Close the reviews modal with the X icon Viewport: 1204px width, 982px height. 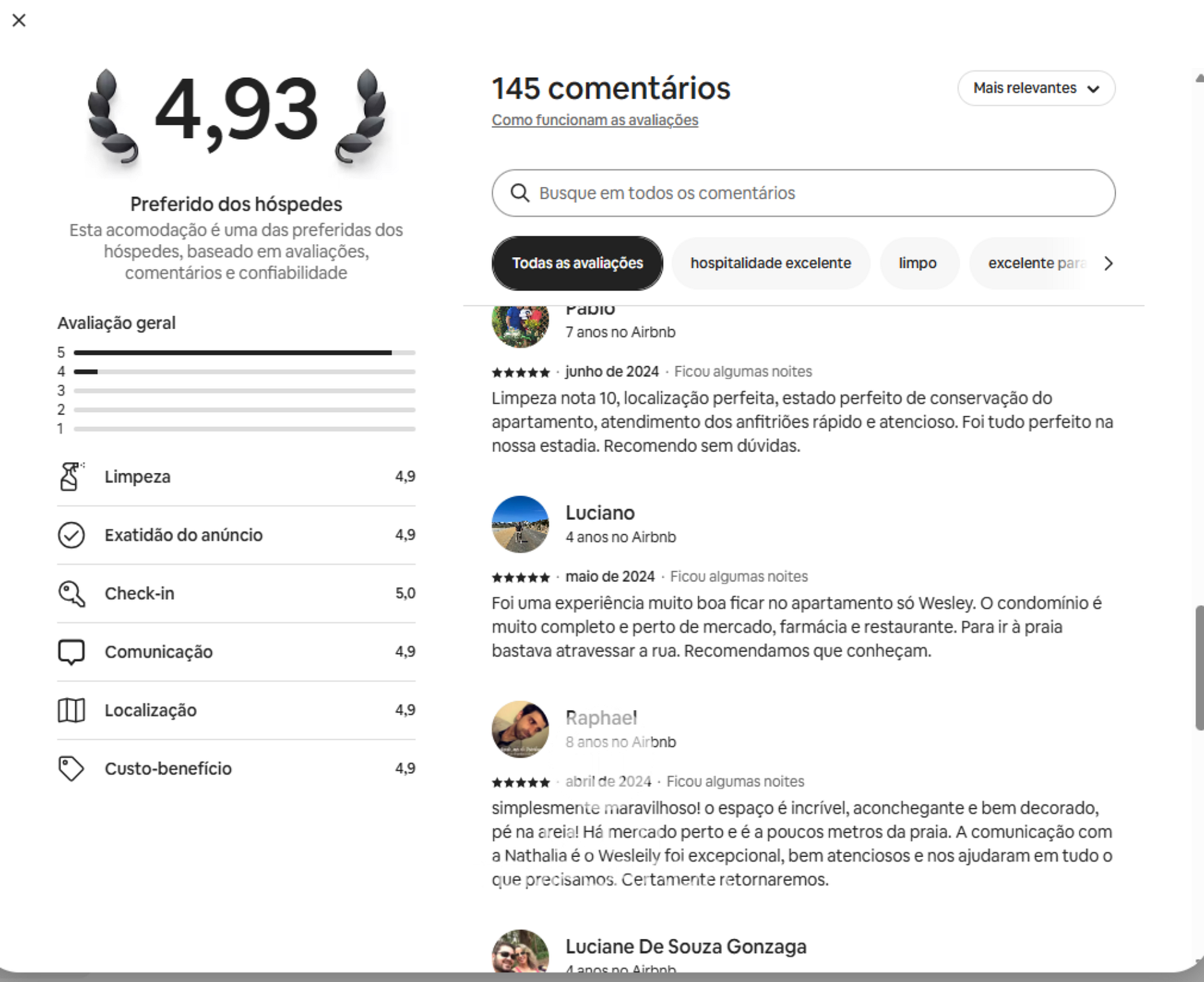[x=19, y=20]
